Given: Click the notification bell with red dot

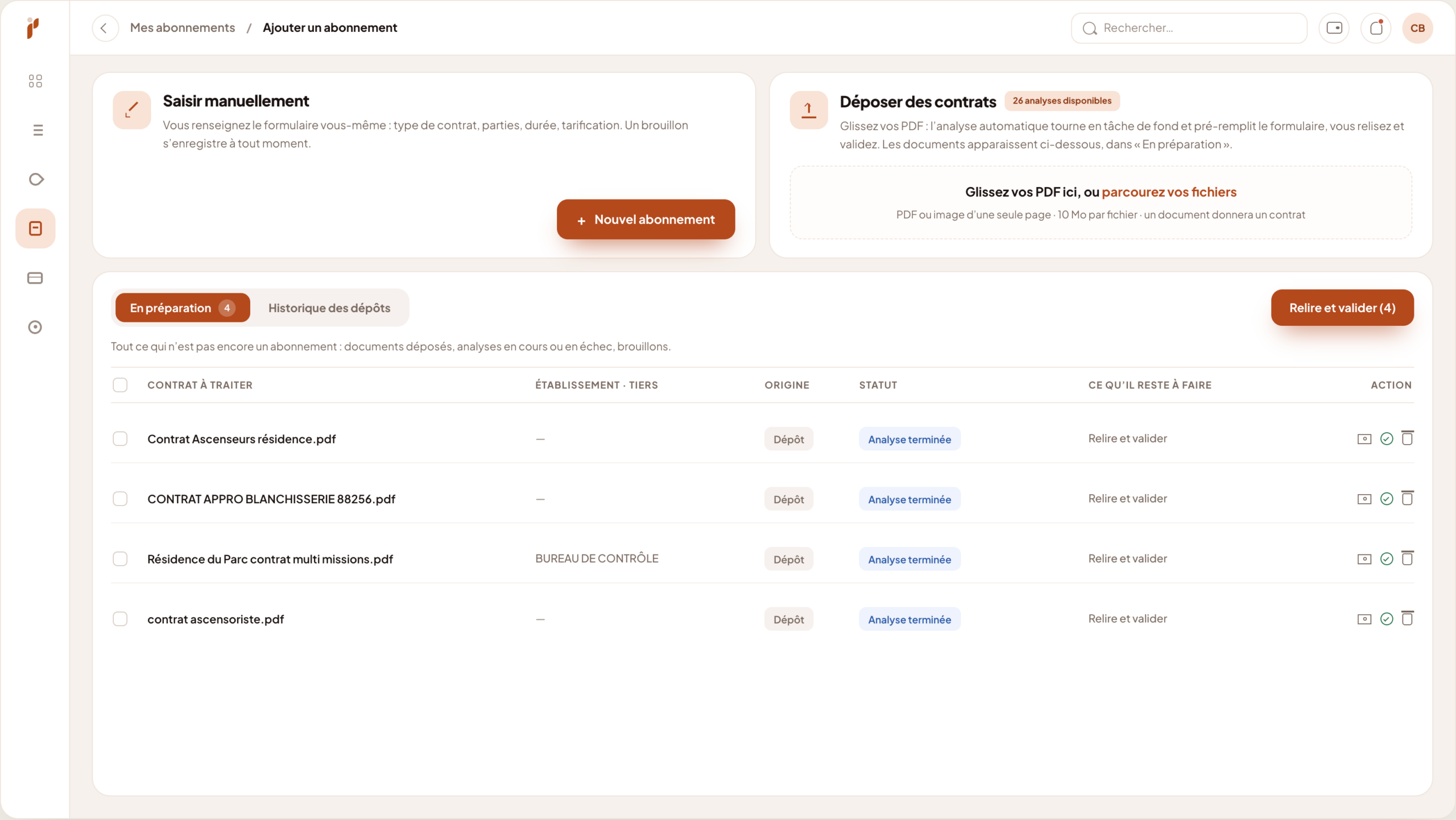Looking at the screenshot, I should pyautogui.click(x=1376, y=28).
